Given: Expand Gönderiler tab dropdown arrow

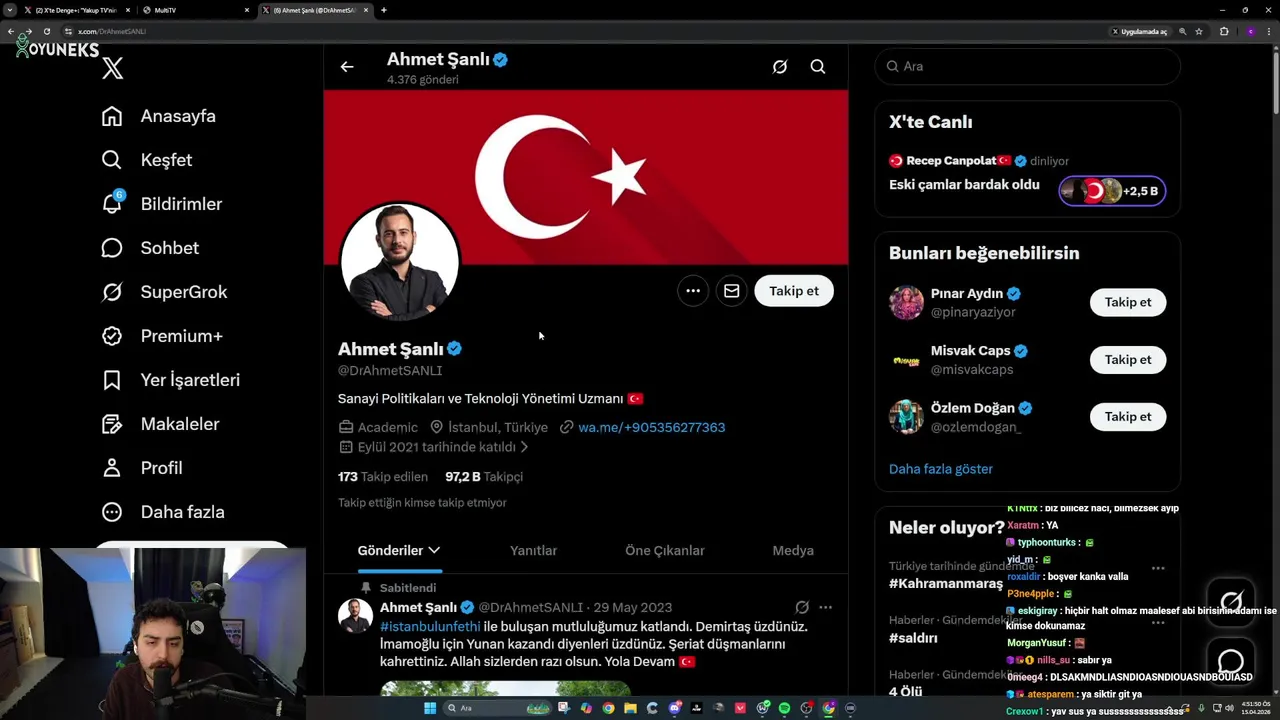Looking at the screenshot, I should [434, 550].
